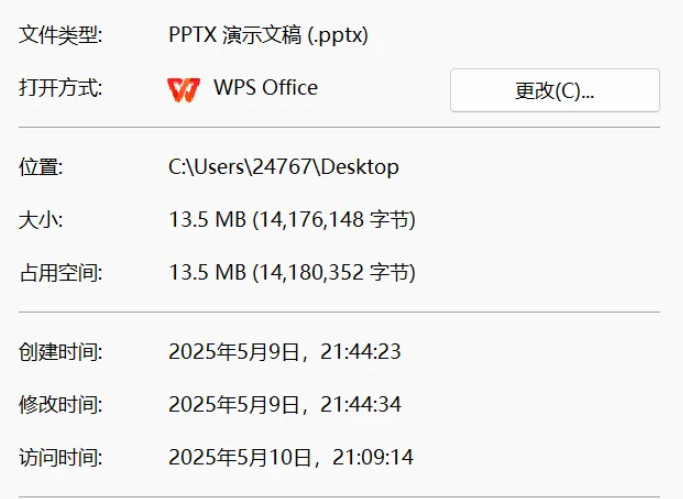Click the PPTX 演示文稿 (.pptx) file type value
The image size is (683, 499).
[x=269, y=35]
